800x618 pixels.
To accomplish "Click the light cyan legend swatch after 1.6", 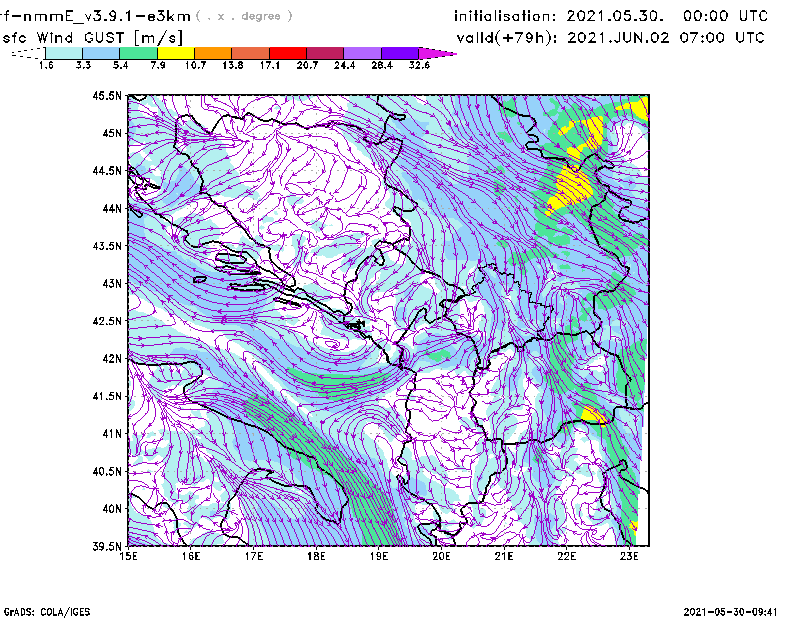I will coord(64,53).
